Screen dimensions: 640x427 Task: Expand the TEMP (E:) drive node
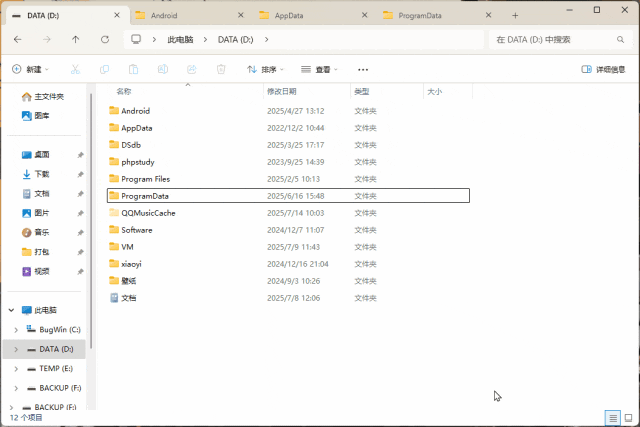[16, 369]
